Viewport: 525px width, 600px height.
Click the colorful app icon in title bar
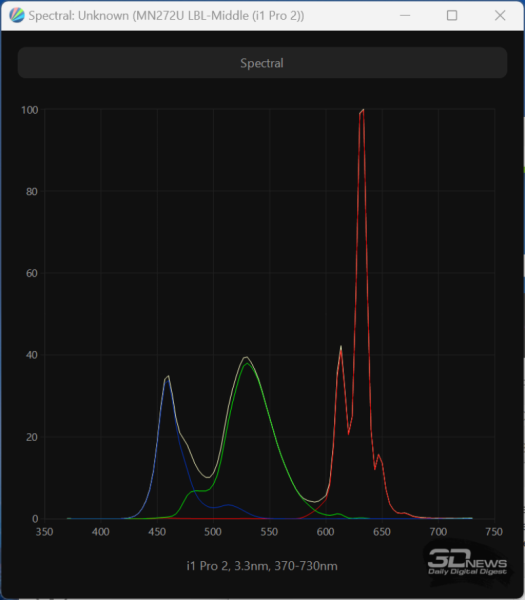pyautogui.click(x=17, y=16)
